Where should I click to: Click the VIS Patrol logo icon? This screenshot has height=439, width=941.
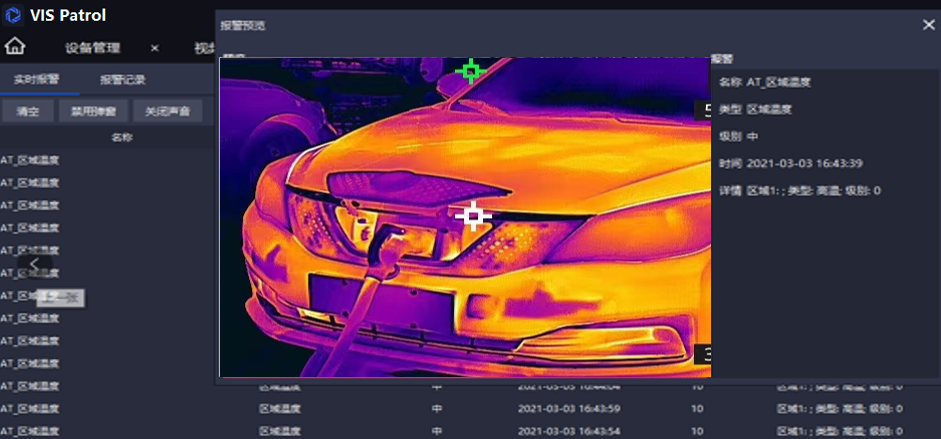(14, 15)
